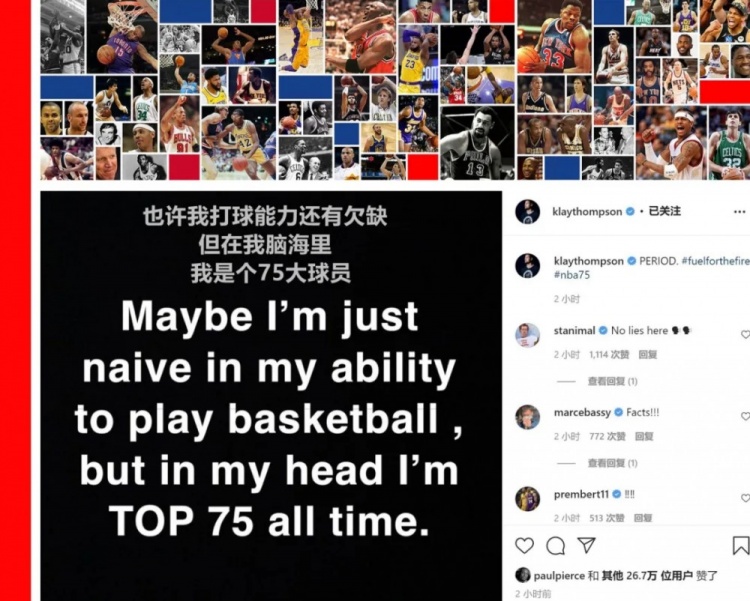
Task: Open prembert11's profile avatar
Action: [x=528, y=499]
